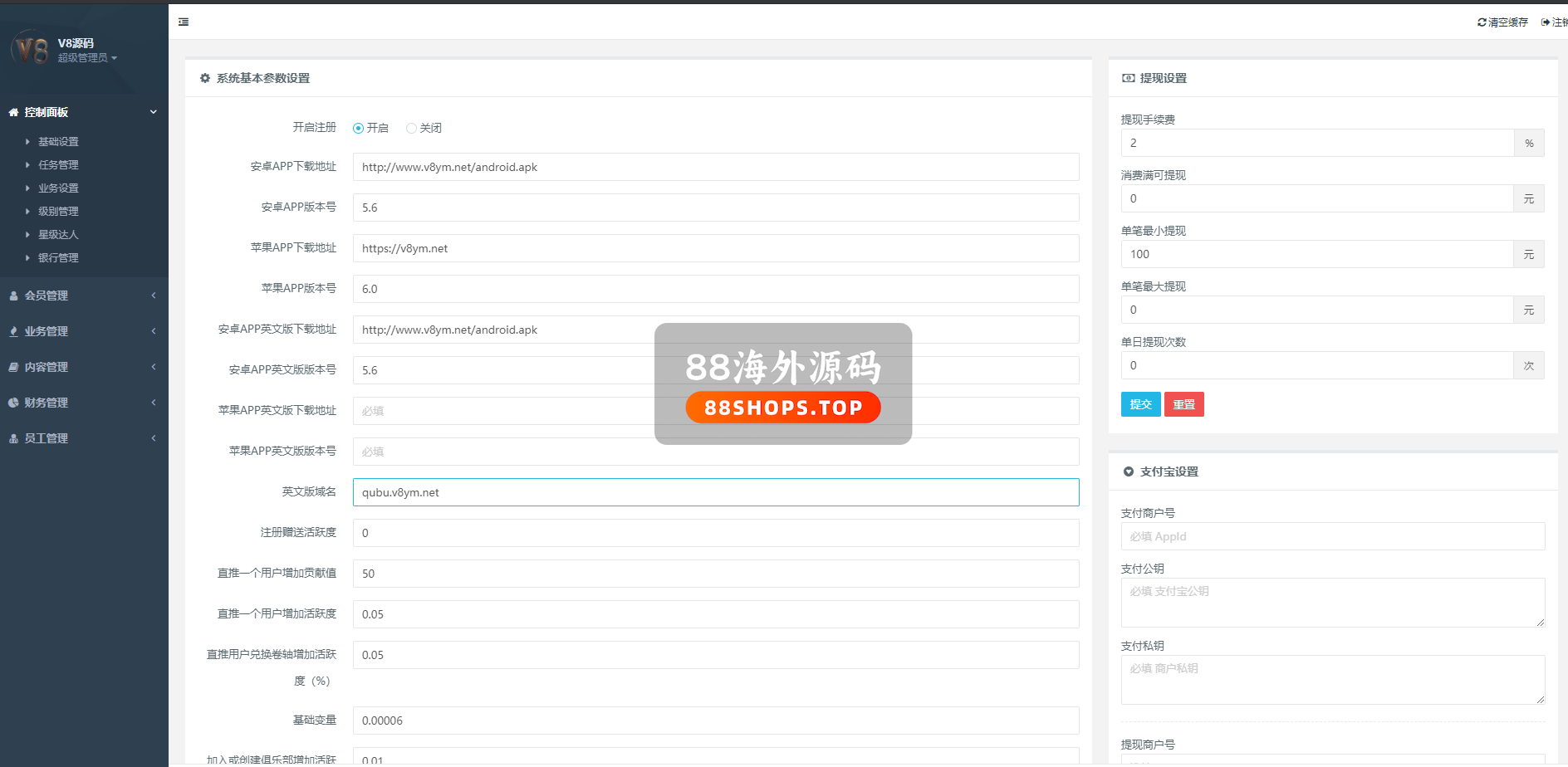Viewport: 1568px width, 767px height.
Task: Open the 基础设置 submenu item
Action: [x=58, y=142]
